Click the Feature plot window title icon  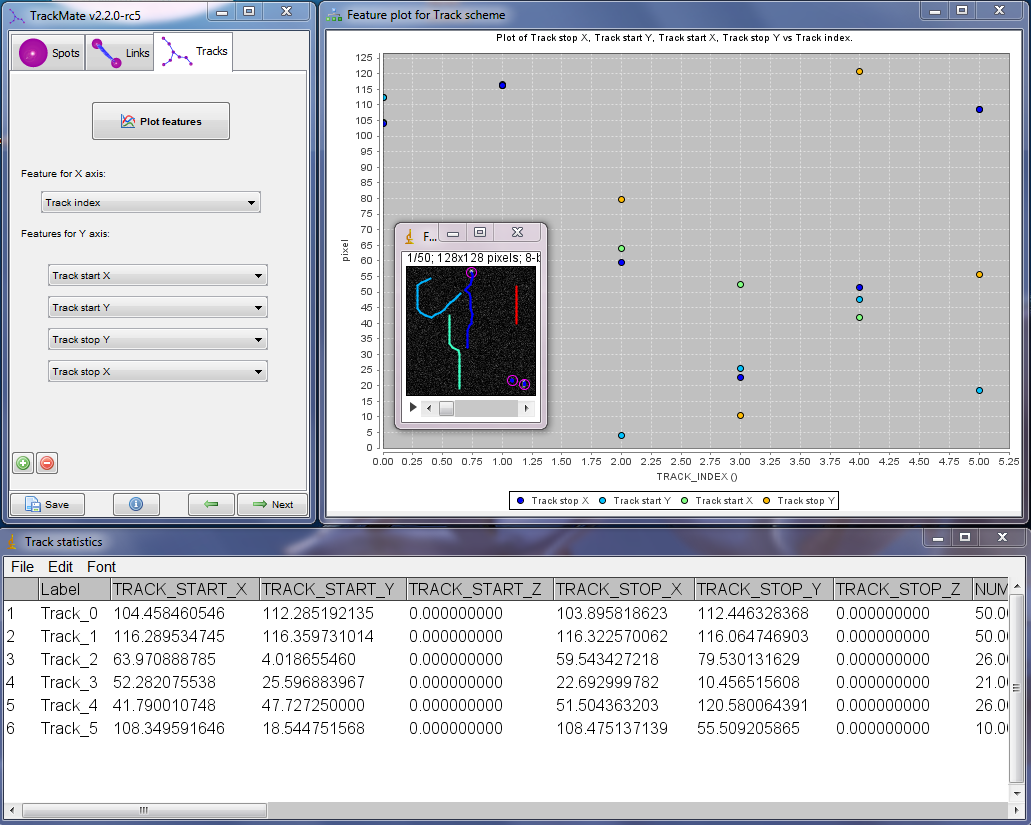(334, 15)
